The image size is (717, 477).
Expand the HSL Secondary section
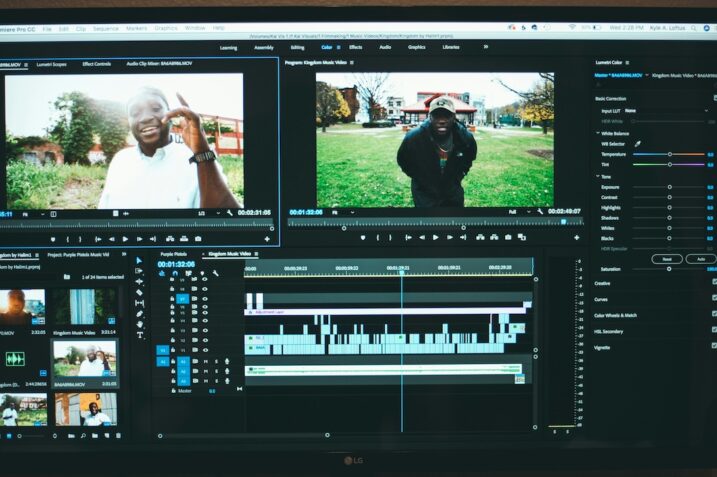609,331
